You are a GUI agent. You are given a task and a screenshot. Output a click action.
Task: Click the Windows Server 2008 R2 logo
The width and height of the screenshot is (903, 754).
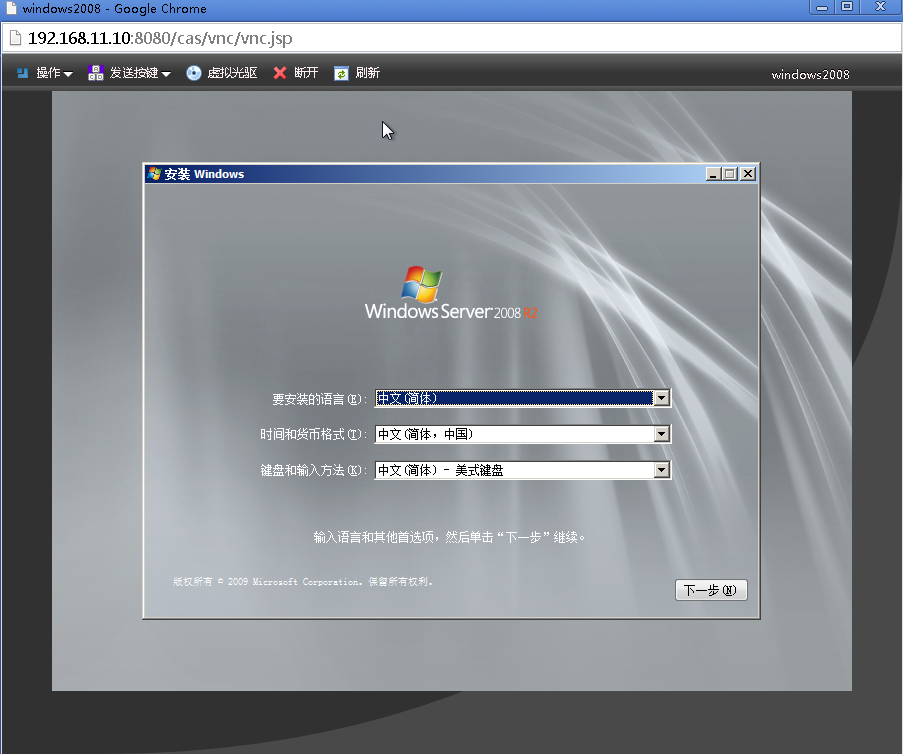coord(451,293)
